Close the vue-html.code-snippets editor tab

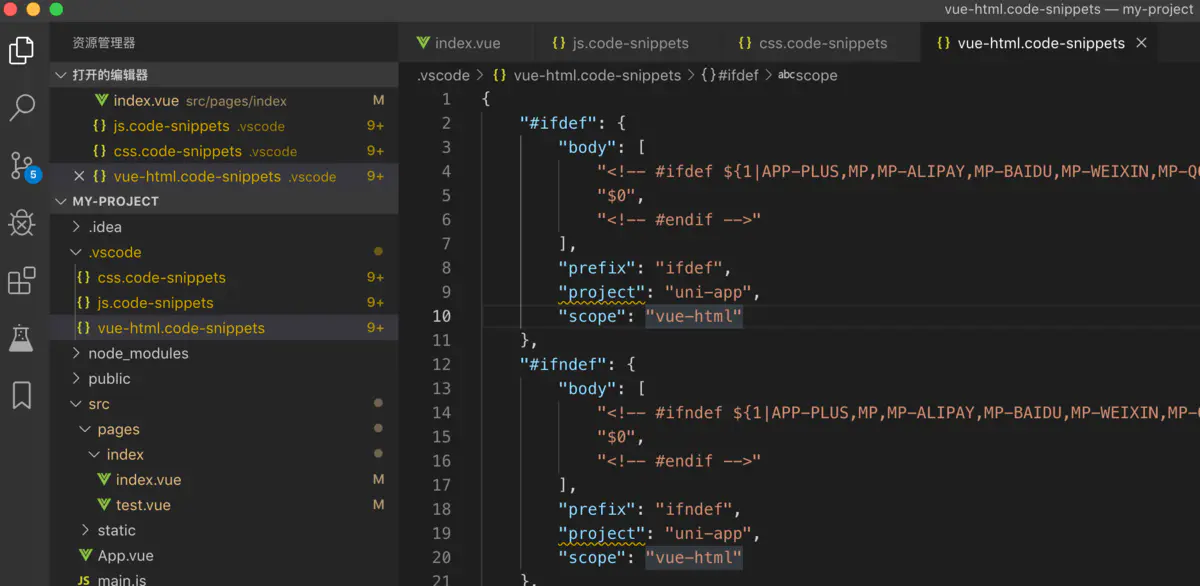[x=1141, y=43]
